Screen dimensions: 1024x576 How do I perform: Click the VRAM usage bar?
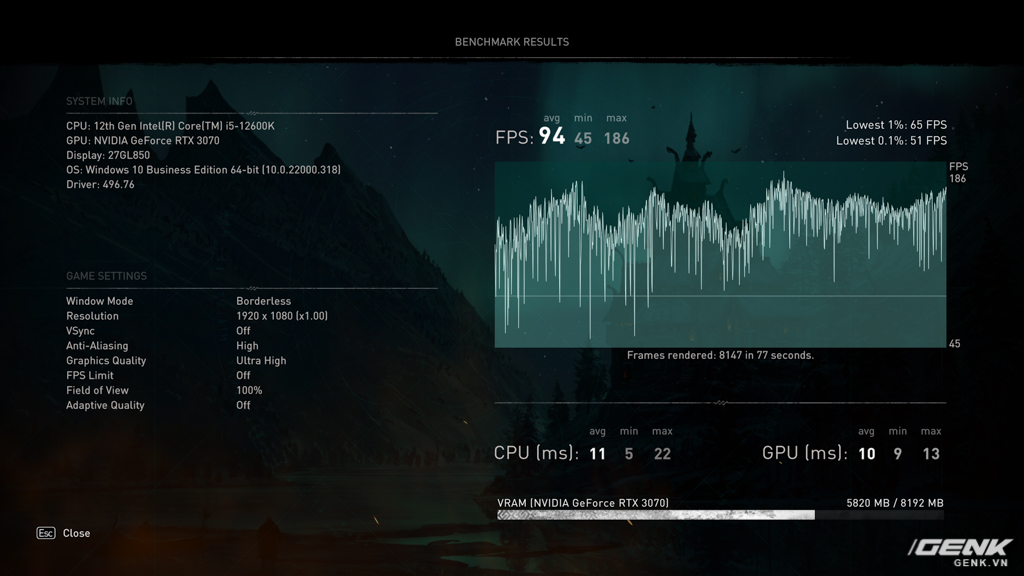[x=720, y=515]
